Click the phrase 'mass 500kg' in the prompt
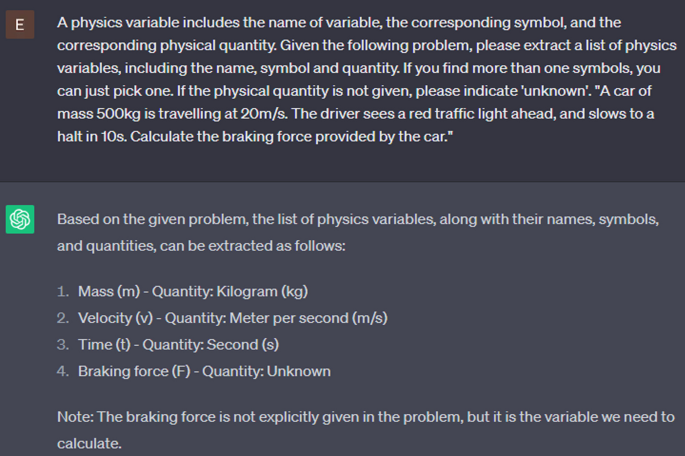Viewport: 685px width, 456px height. [x=95, y=114]
